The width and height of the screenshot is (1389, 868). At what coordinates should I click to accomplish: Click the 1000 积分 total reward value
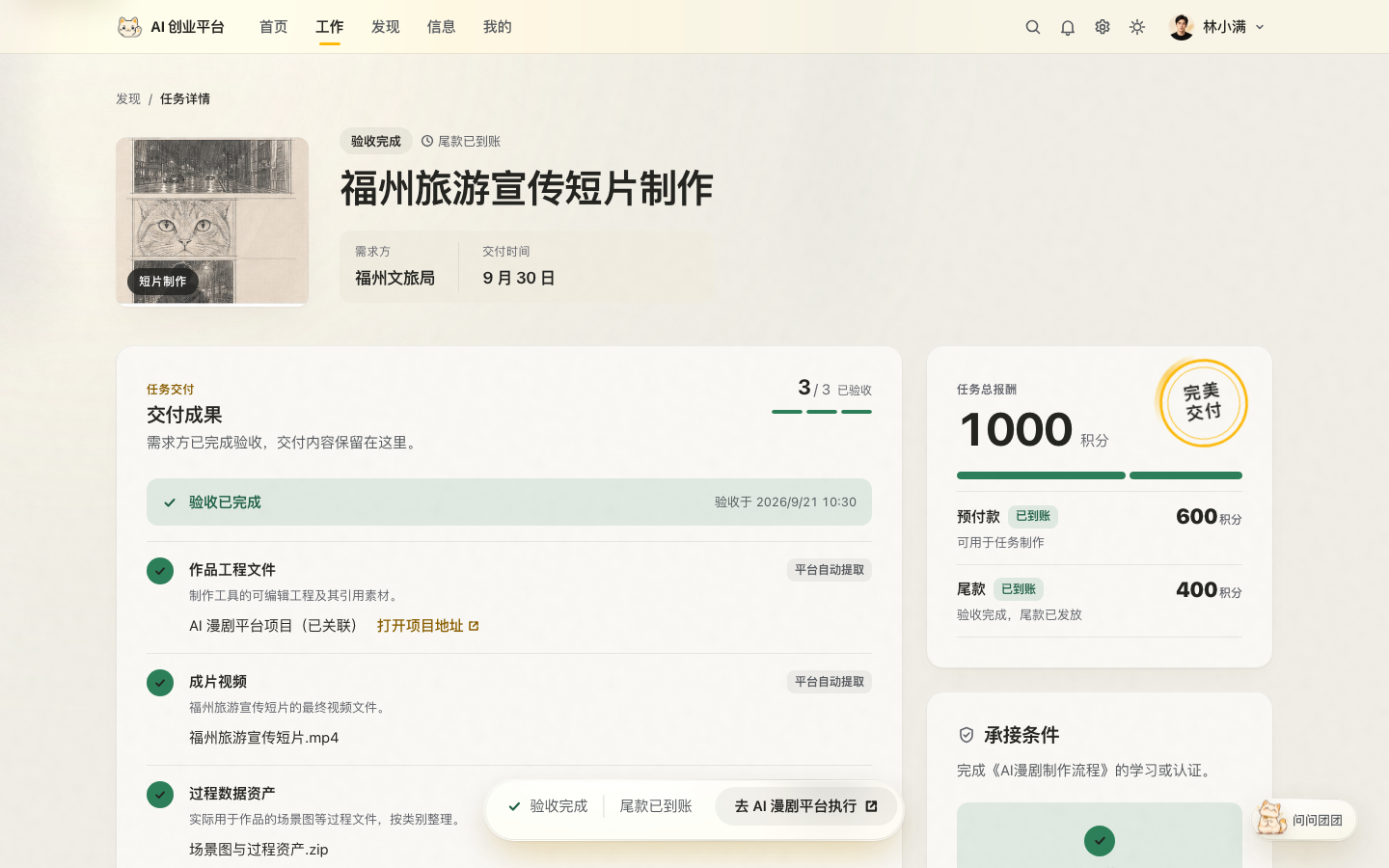coord(1034,430)
